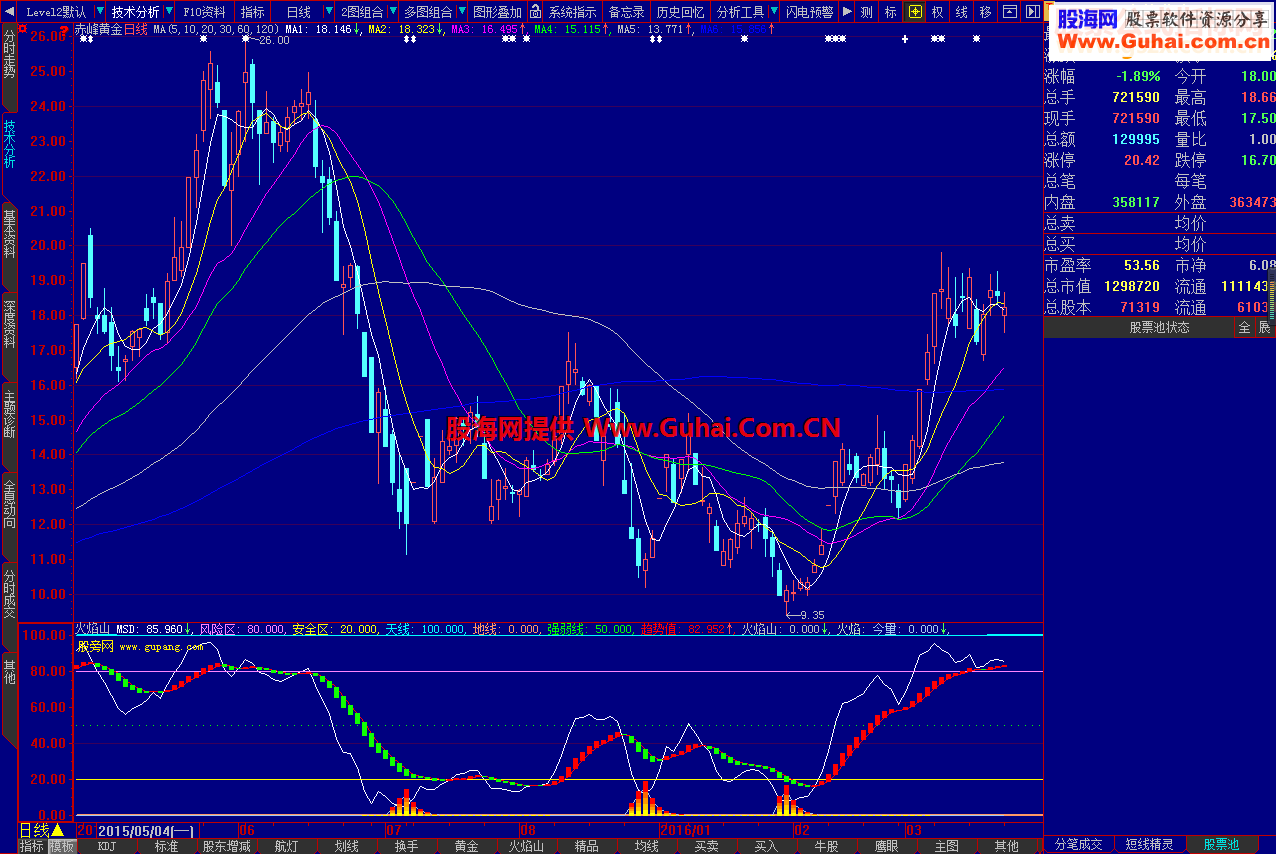1276x854 pixels.
Task: Select the 测 measure tool
Action: (866, 12)
